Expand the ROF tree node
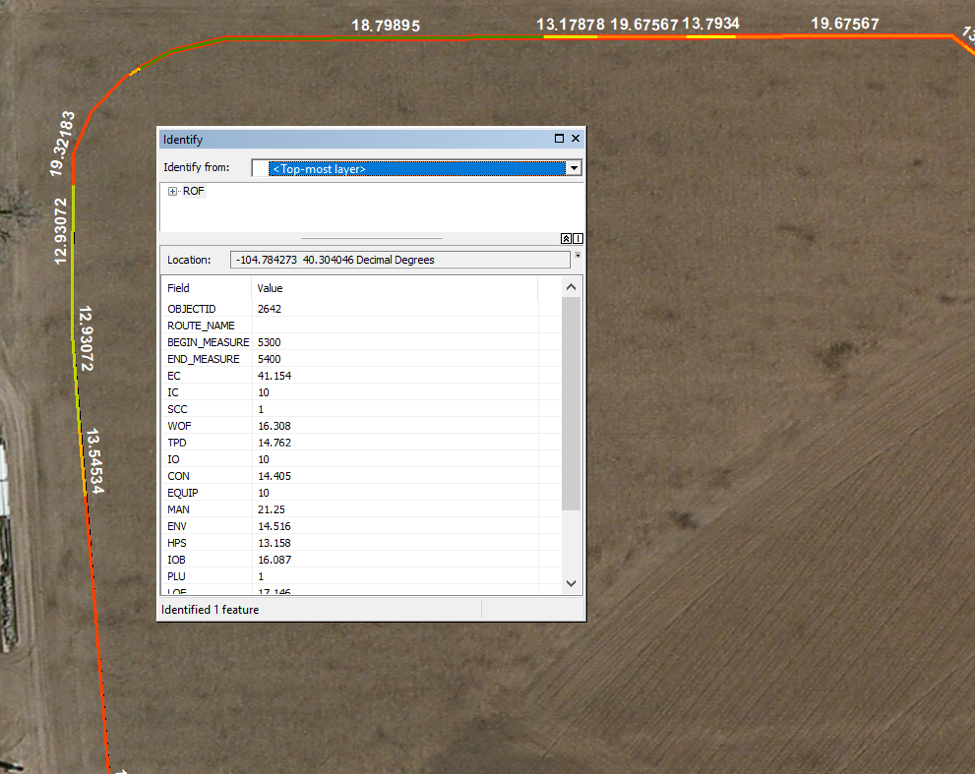Screen dimensions: 975x774 (173, 191)
